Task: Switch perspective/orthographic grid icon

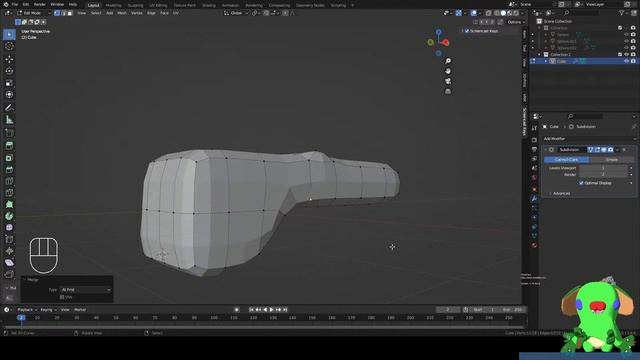Action: (x=448, y=91)
